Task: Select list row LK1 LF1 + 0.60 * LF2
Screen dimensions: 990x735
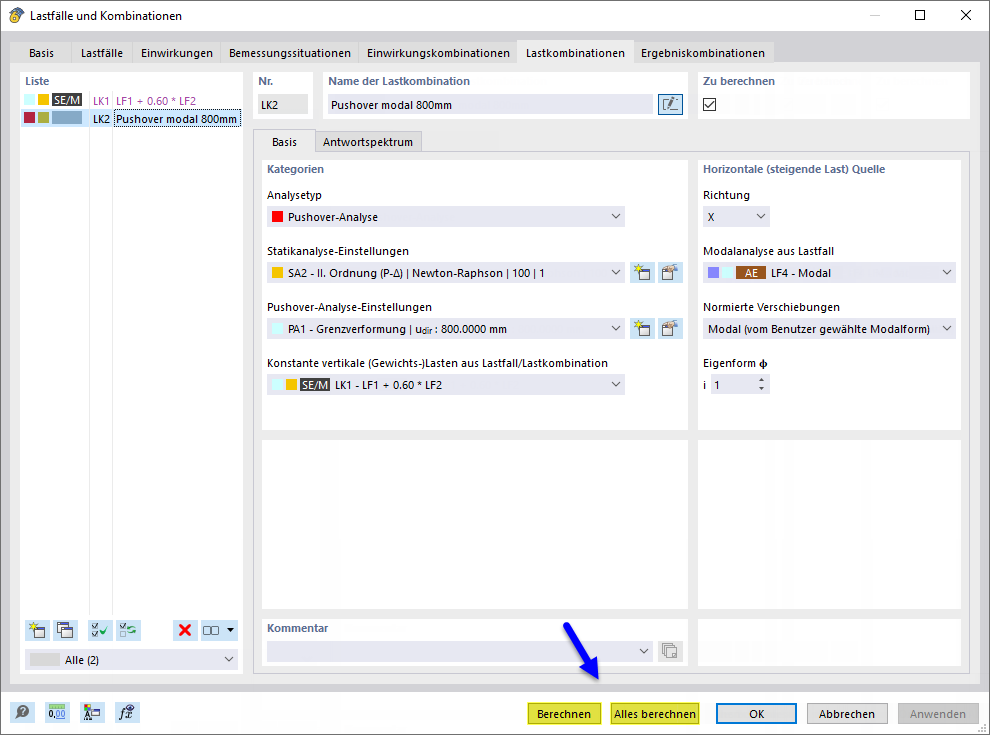Action: (x=131, y=100)
